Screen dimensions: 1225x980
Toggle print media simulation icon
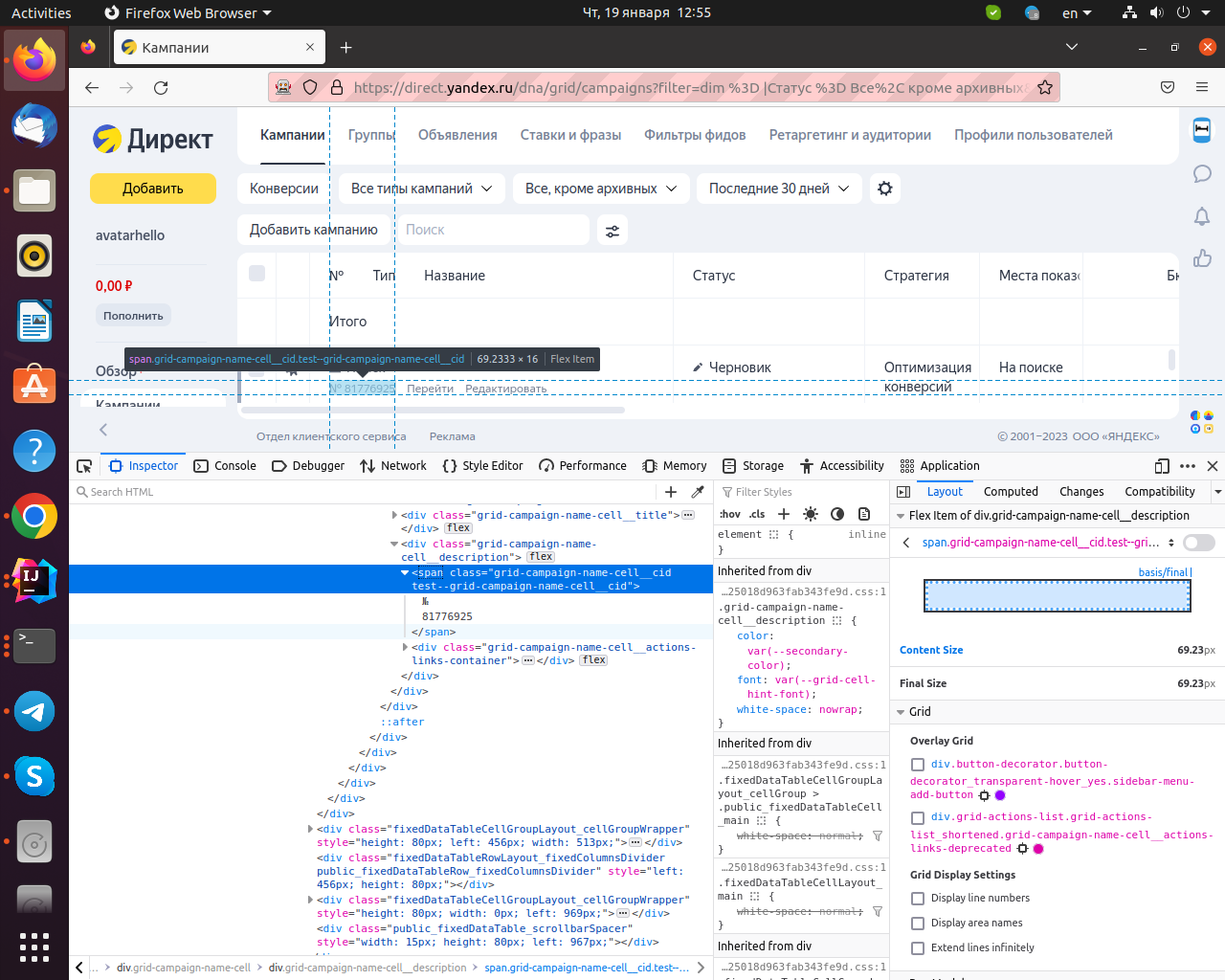tap(864, 514)
